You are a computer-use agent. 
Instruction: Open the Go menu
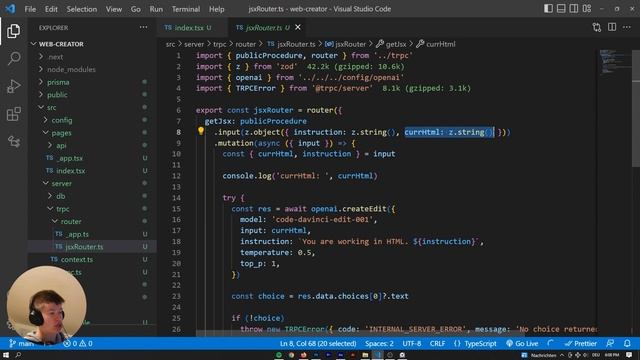[136, 9]
